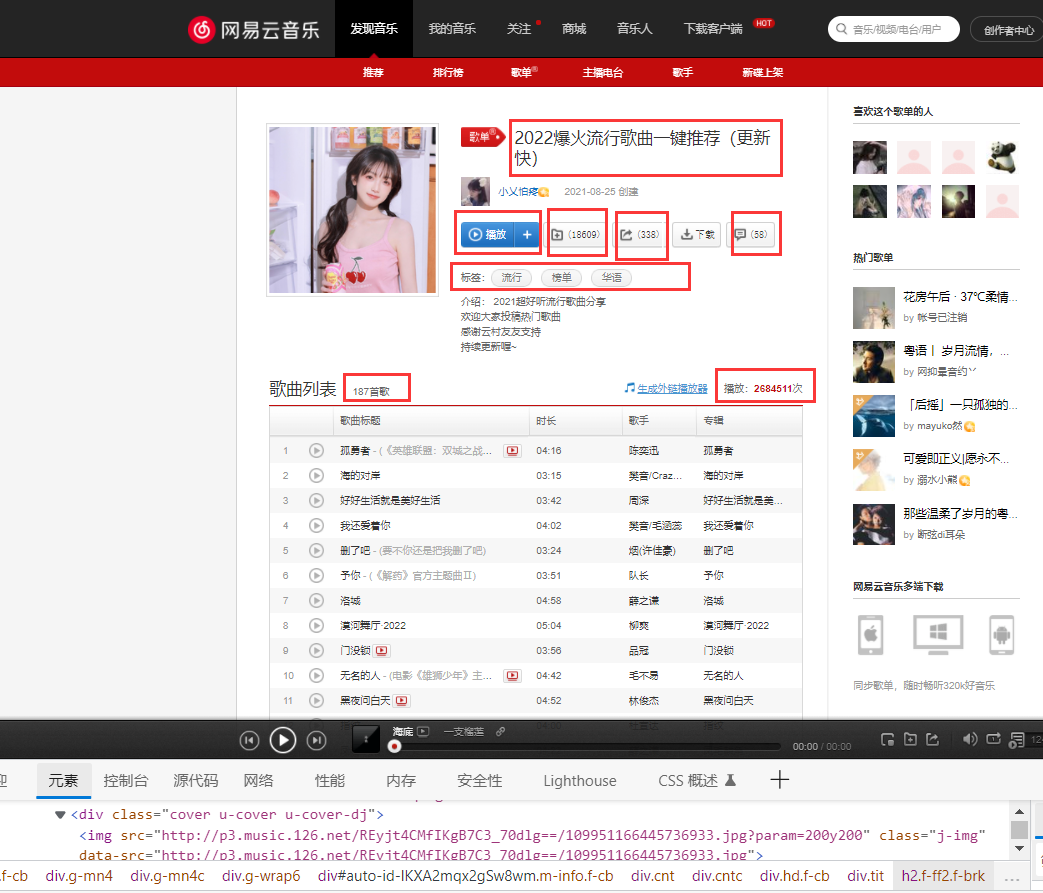1043x893 pixels.
Task: Play song 无名的人 via its play icon
Action: pyautogui.click(x=316, y=675)
